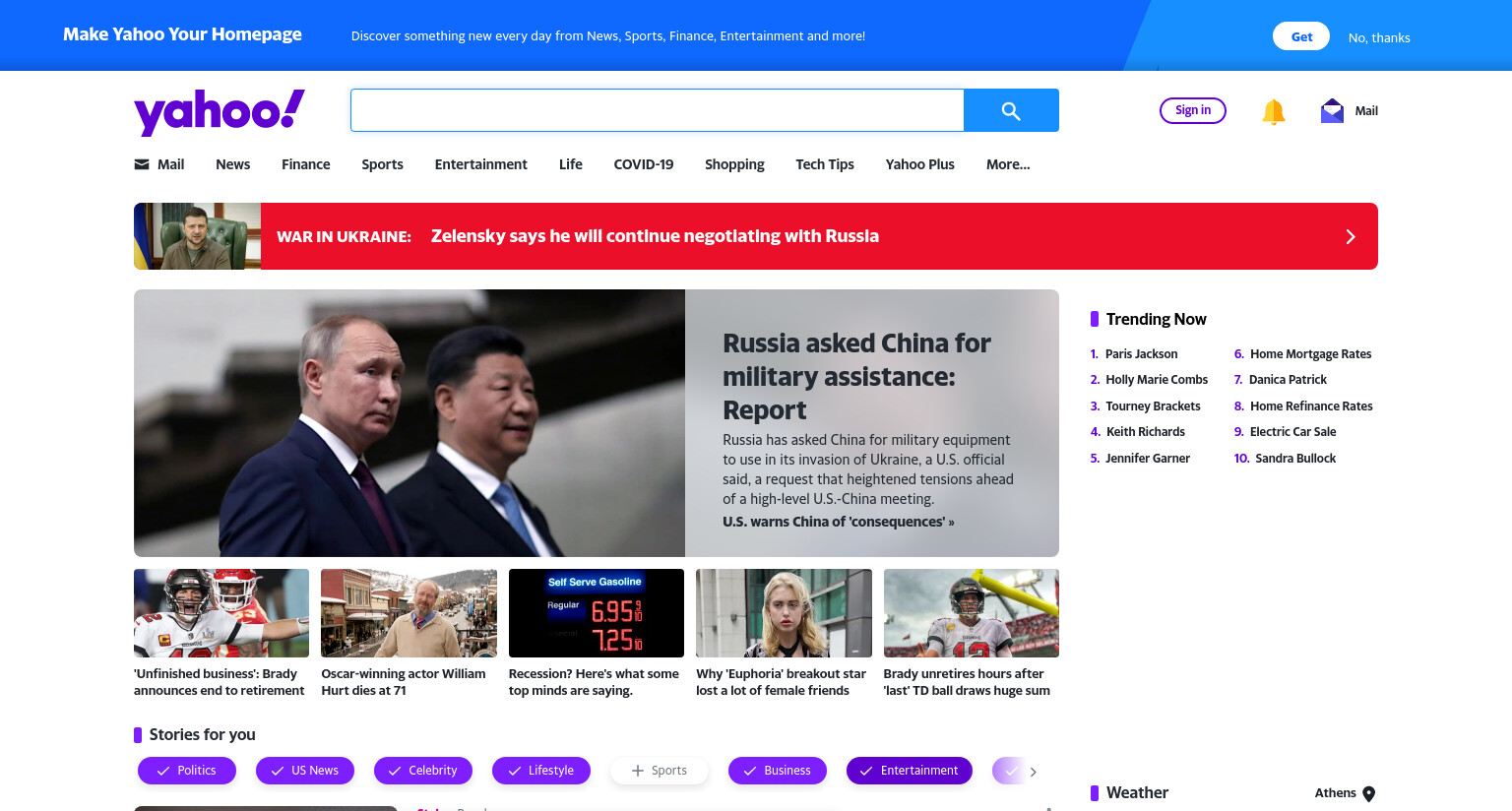Read "Why 'Euphoria' breakout star" headline

[x=782, y=682]
